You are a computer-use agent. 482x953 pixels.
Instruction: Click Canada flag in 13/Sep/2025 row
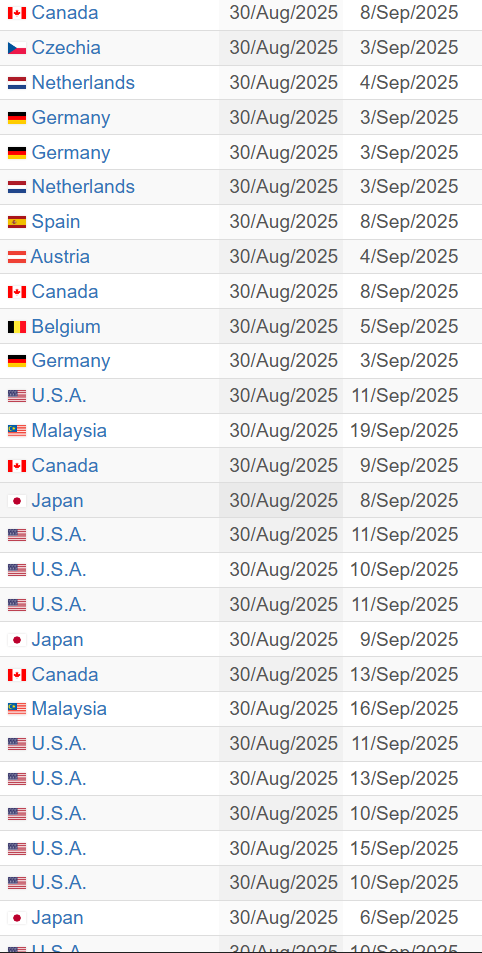point(17,675)
